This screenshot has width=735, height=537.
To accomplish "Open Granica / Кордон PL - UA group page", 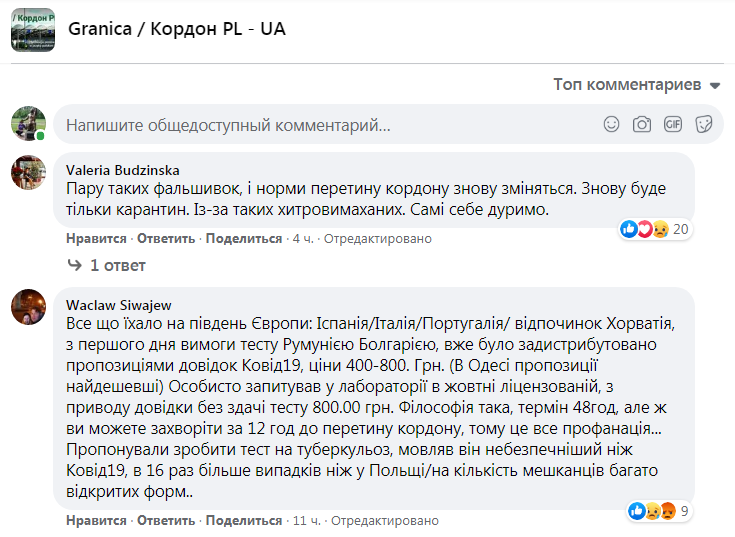I will 177,29.
